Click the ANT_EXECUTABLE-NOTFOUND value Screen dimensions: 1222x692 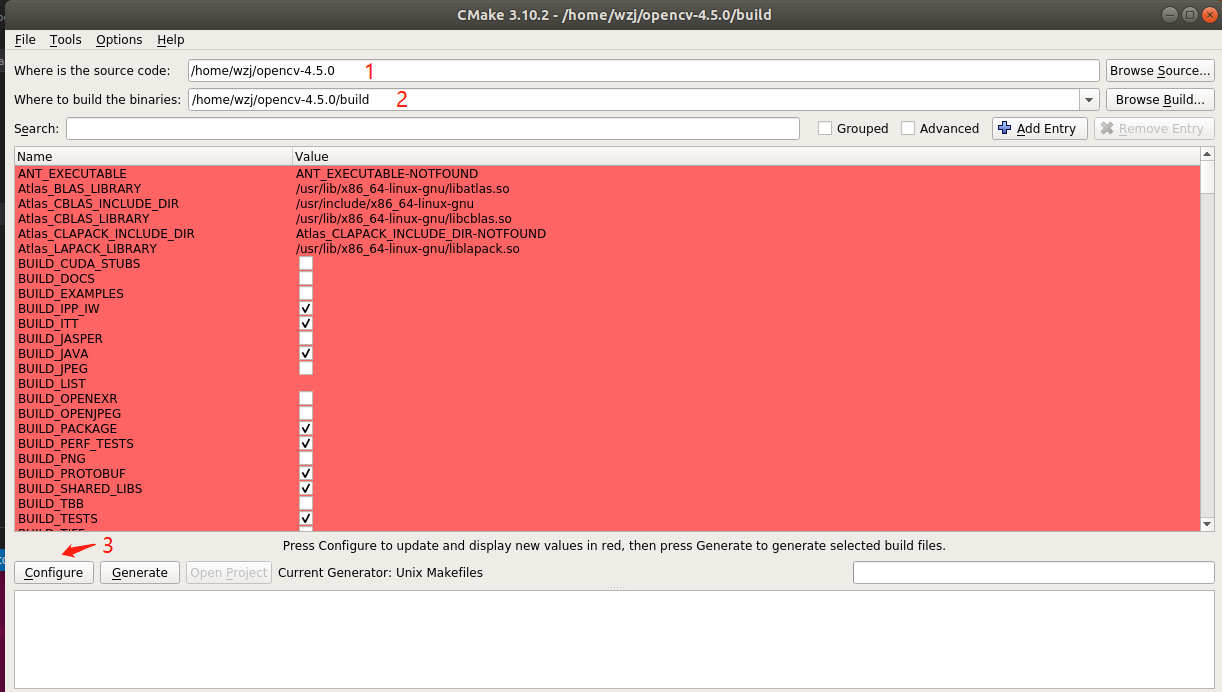[387, 174]
